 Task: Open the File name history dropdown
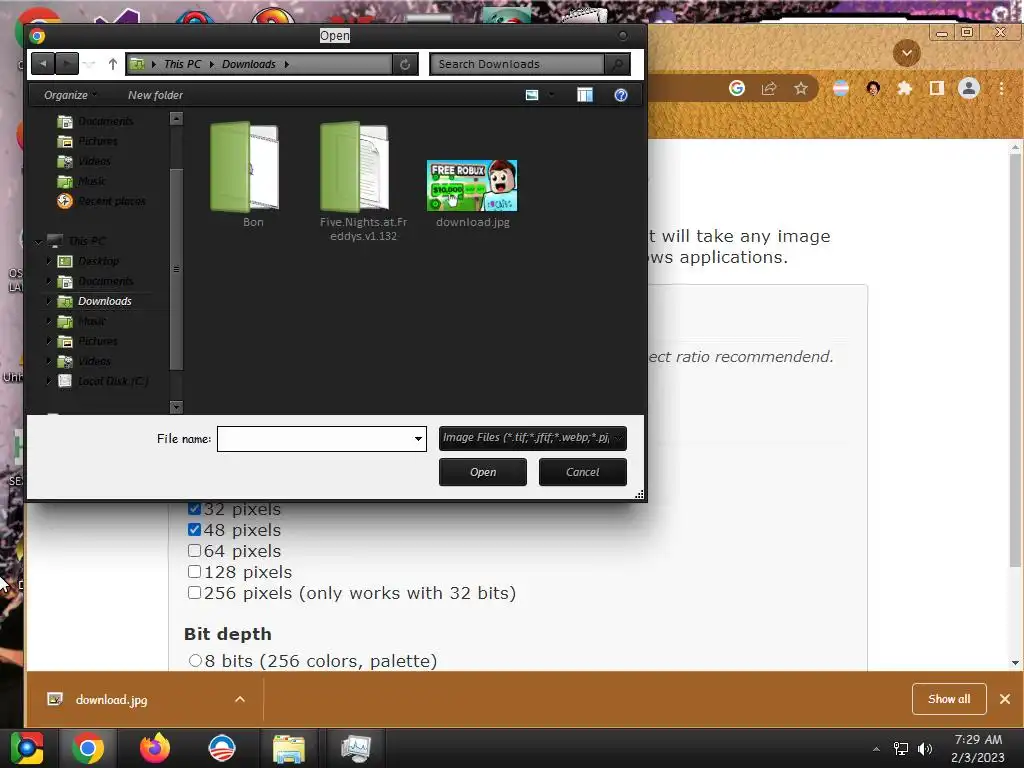click(x=418, y=439)
